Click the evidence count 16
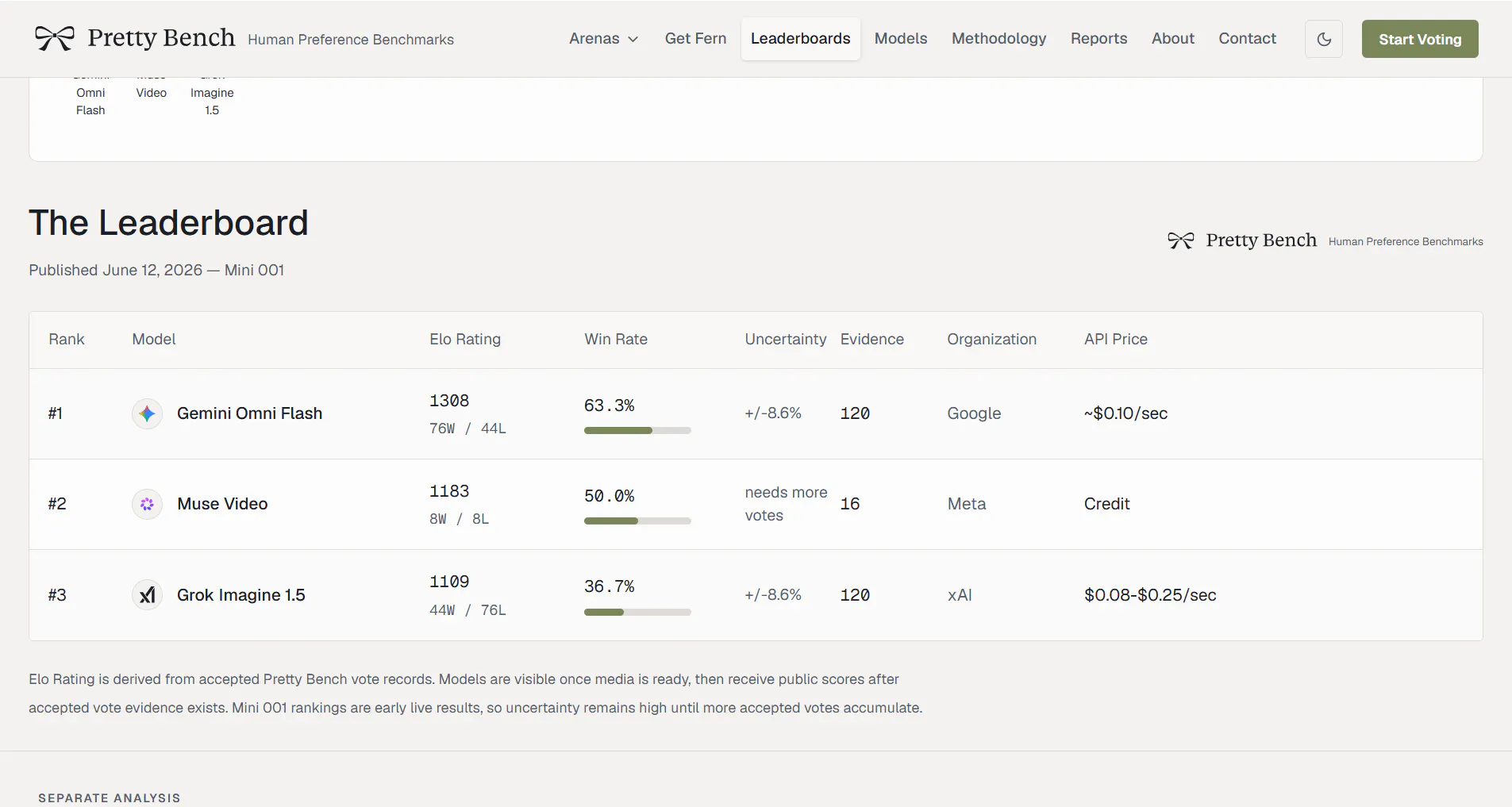This screenshot has width=1512, height=807. 850,504
